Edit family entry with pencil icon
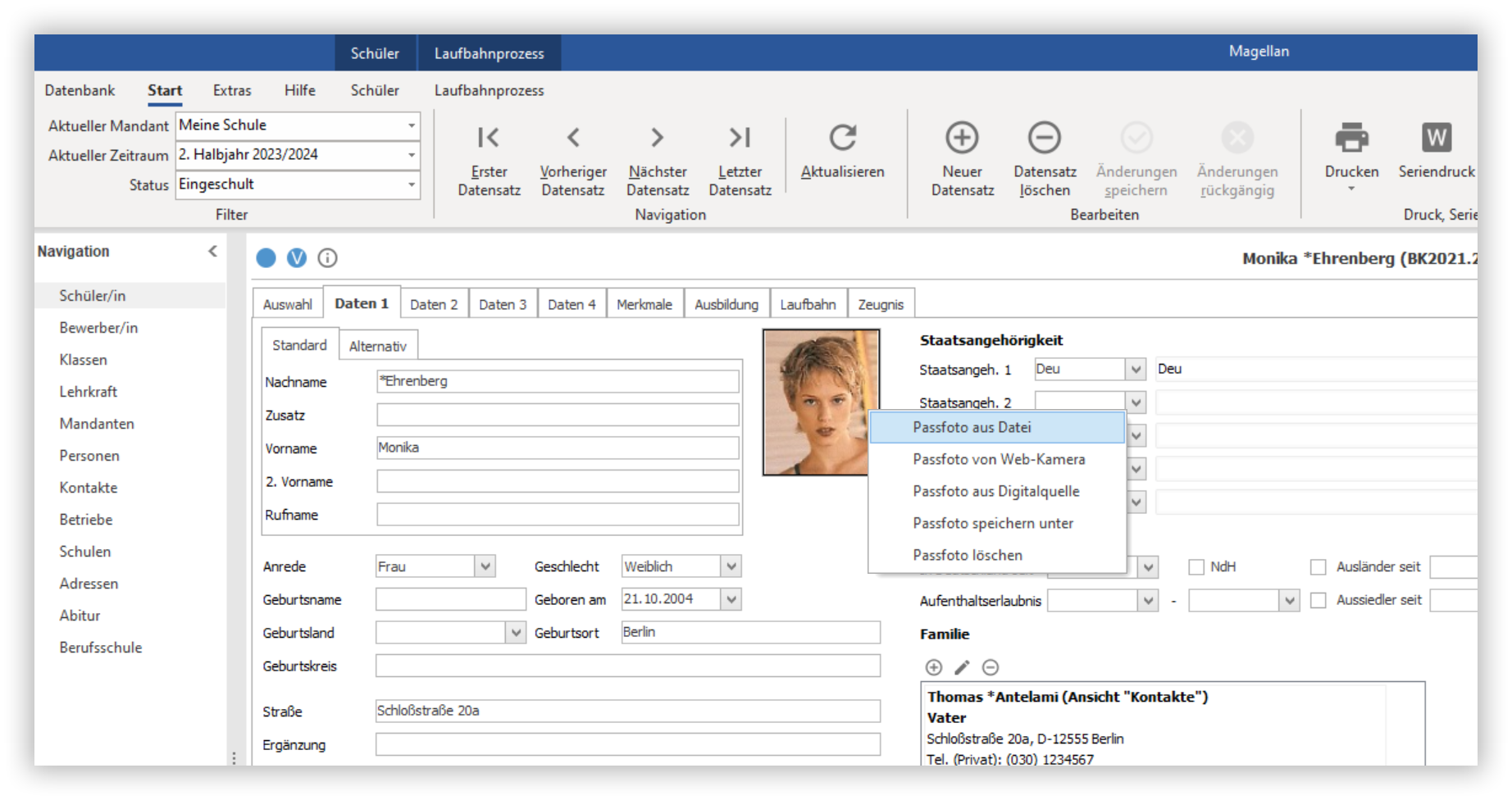The height and width of the screenshot is (800, 1512). pyautogui.click(x=962, y=667)
